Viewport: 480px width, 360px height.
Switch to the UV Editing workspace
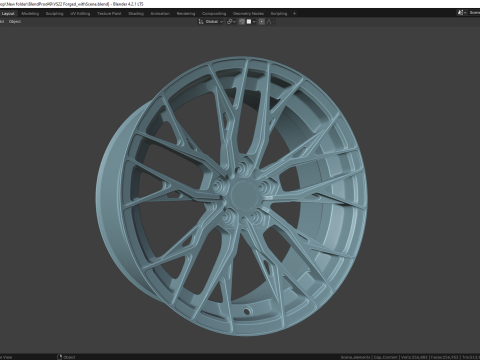point(80,14)
